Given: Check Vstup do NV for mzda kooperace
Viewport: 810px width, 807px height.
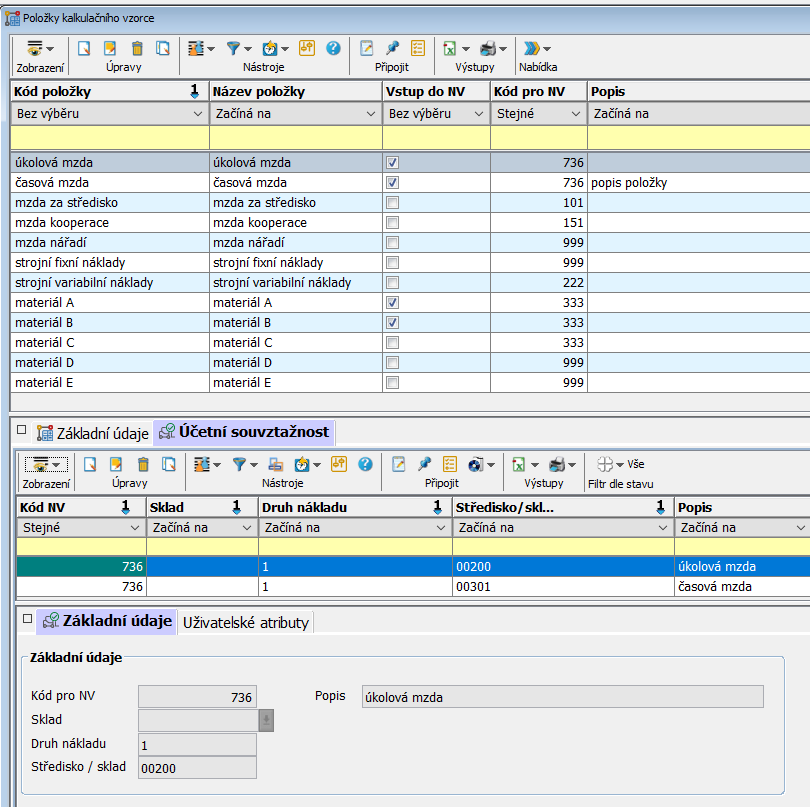Looking at the screenshot, I should point(393,223).
